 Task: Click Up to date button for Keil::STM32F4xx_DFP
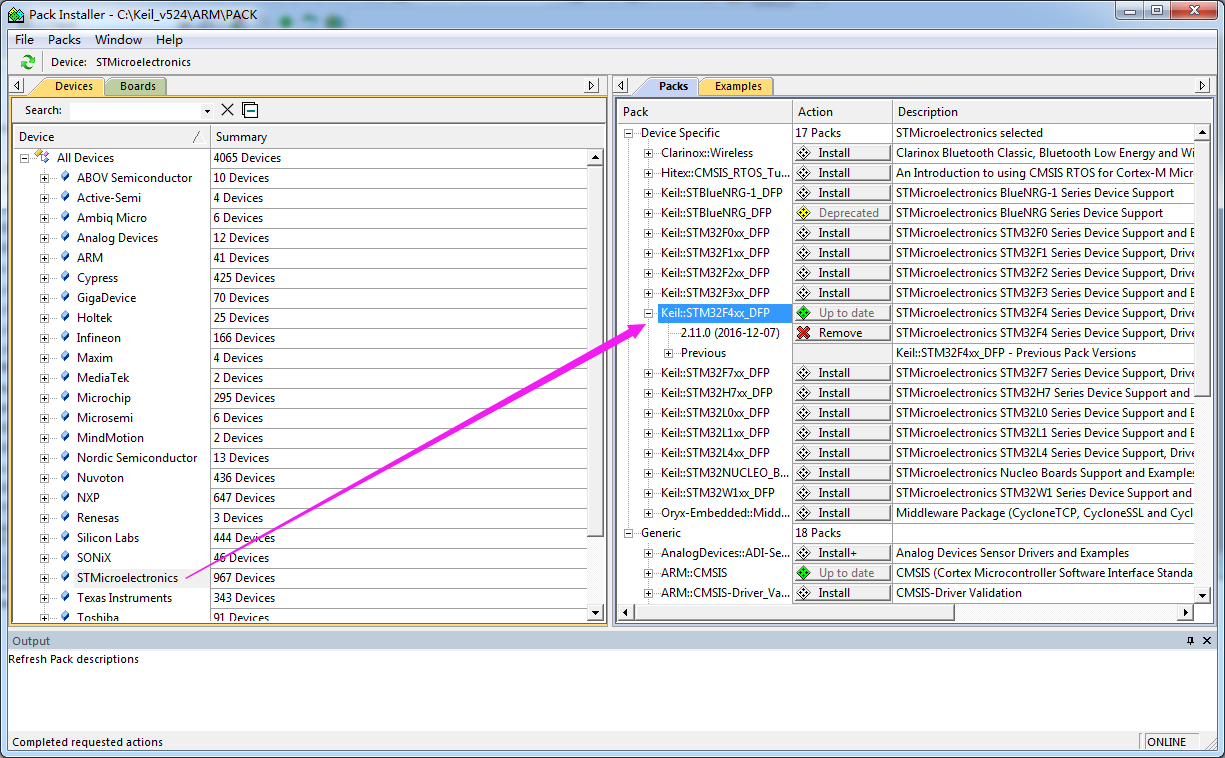[x=842, y=313]
